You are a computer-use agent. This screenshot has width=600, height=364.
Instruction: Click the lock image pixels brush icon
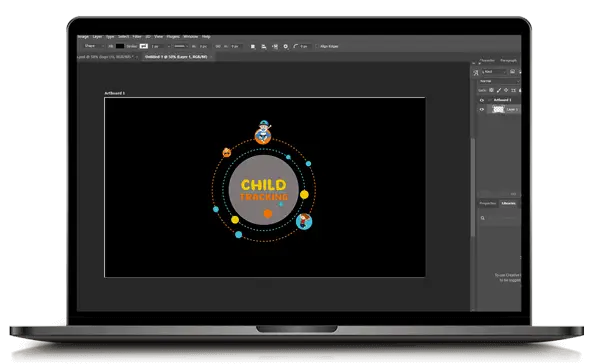pyautogui.click(x=499, y=90)
